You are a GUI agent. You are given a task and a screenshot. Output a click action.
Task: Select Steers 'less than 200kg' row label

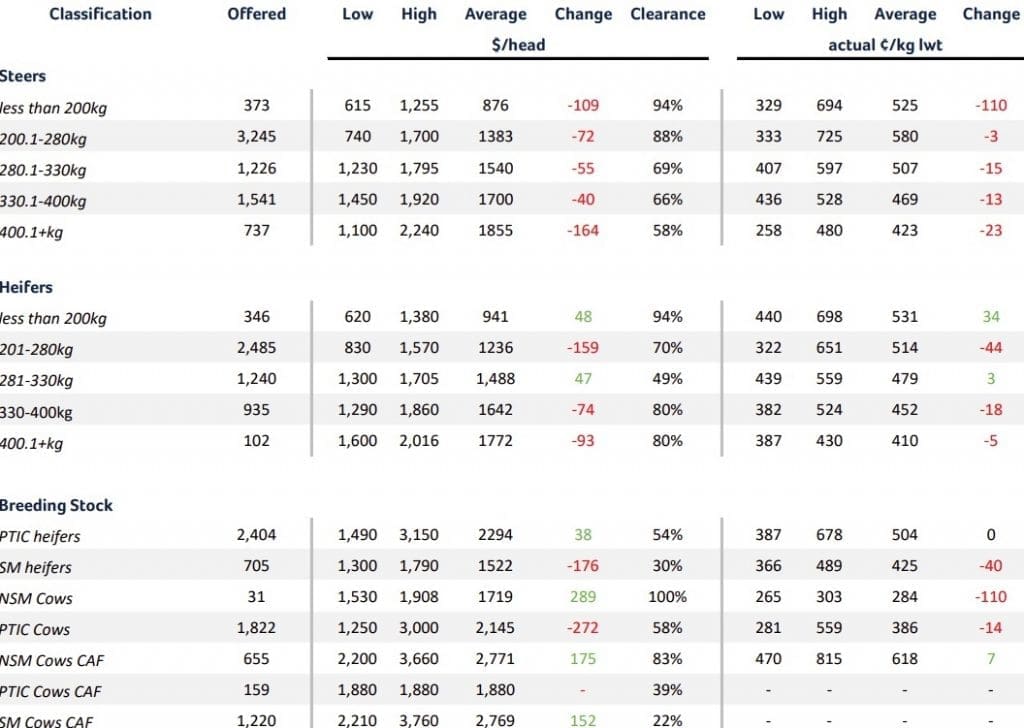53,108
